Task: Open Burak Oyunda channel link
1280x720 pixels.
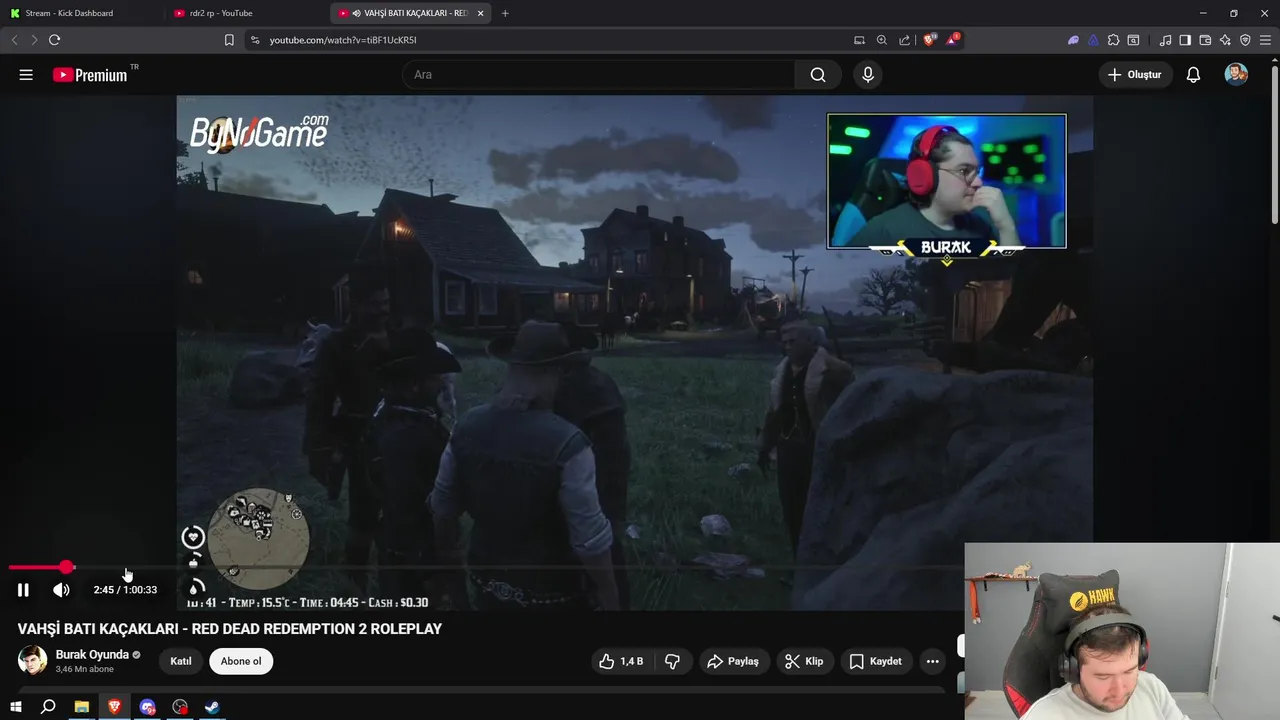Action: pos(92,655)
